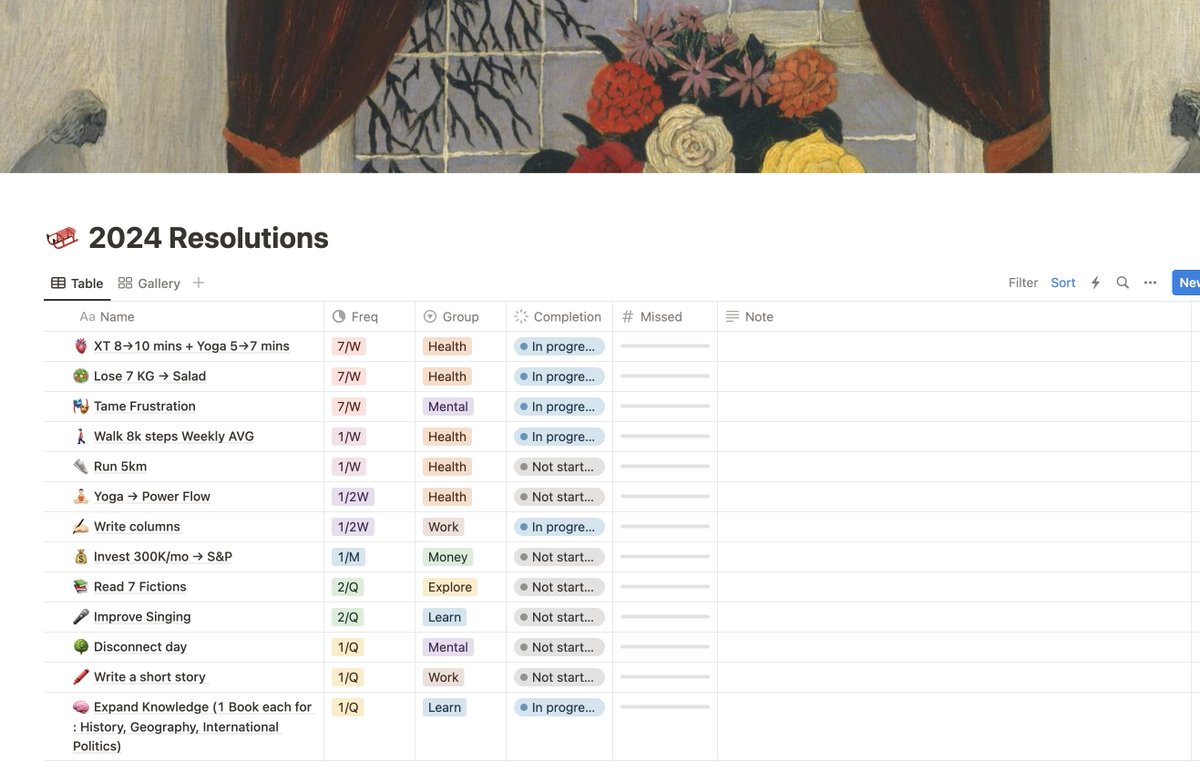Add a new view with the plus icon
Screen dimensions: 1200x762
coord(198,283)
